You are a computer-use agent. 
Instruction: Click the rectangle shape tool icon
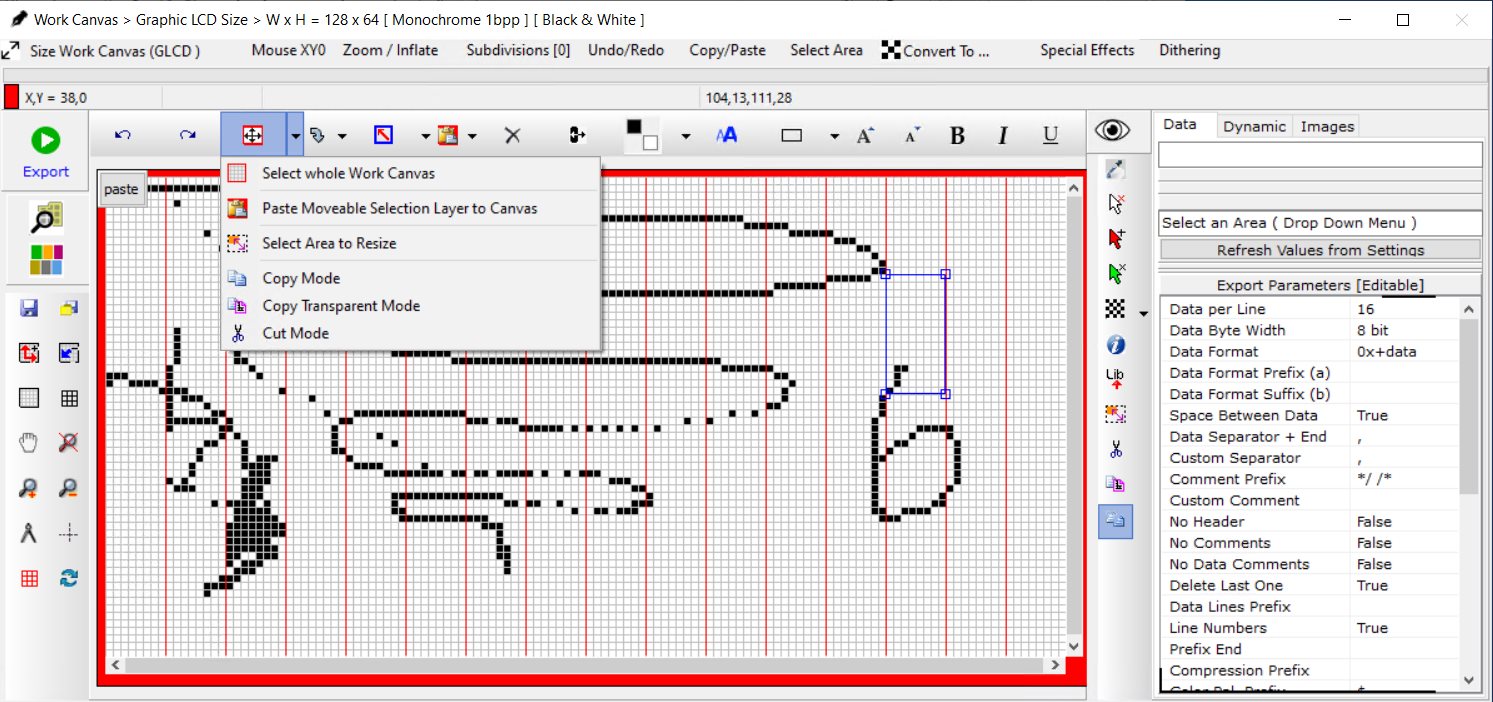[792, 135]
